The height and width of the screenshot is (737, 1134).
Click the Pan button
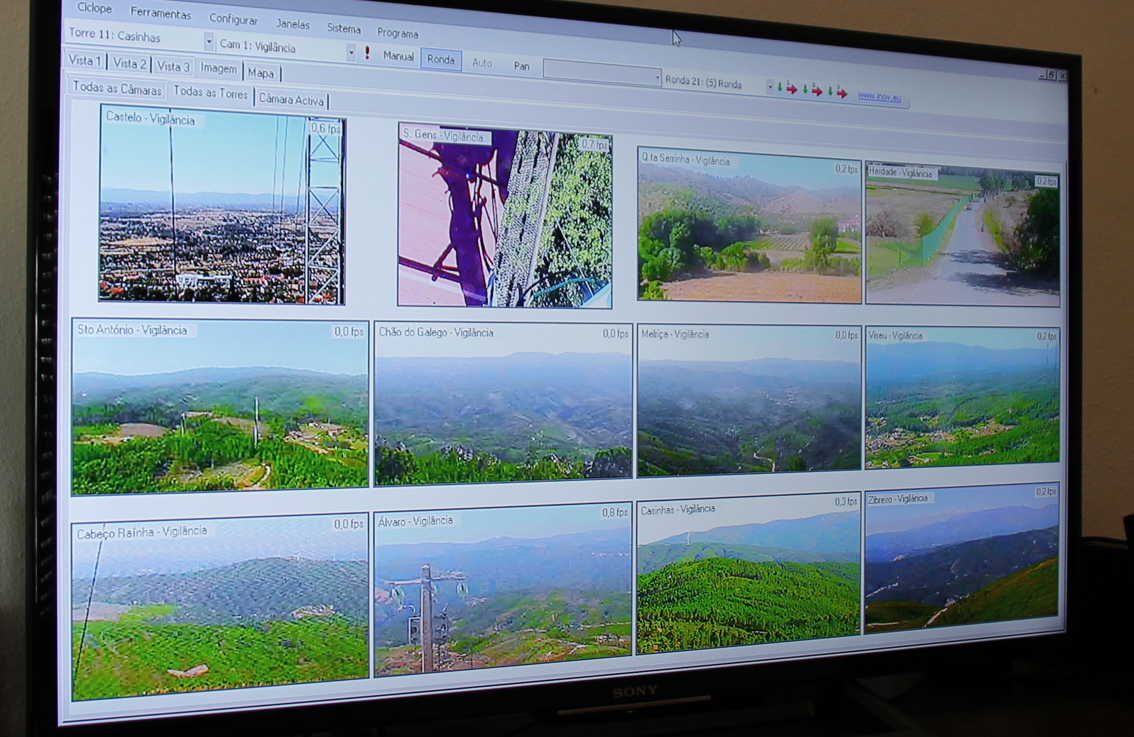point(521,66)
